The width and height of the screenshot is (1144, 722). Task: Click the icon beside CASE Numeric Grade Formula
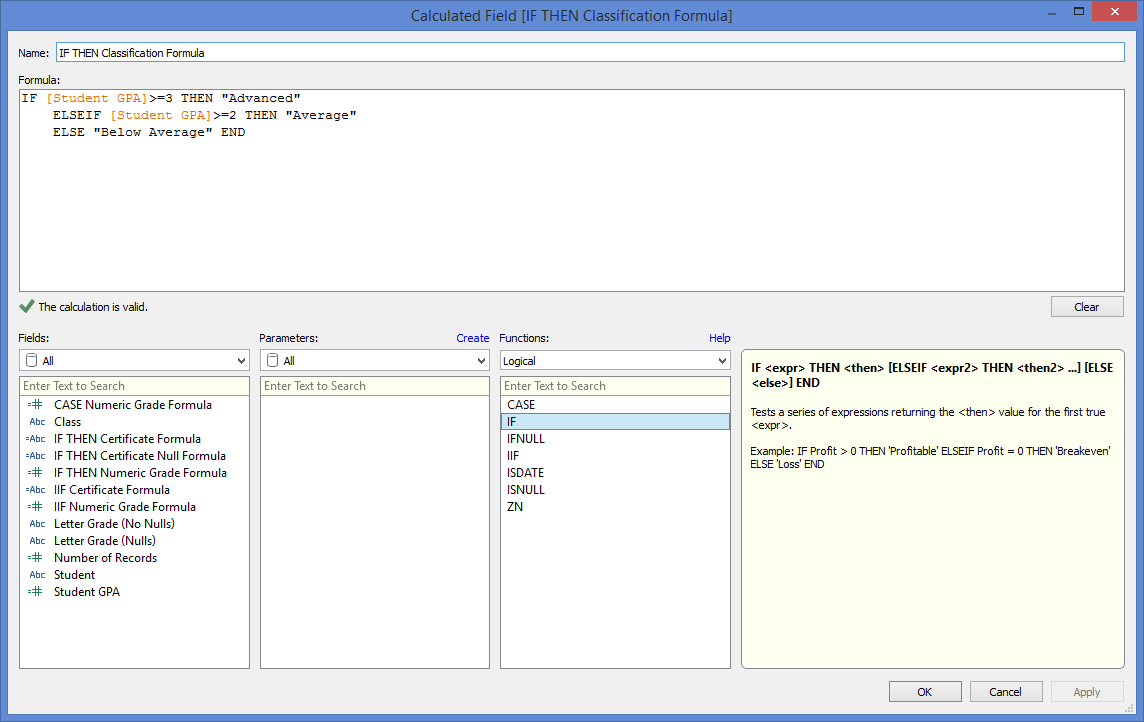coord(36,405)
